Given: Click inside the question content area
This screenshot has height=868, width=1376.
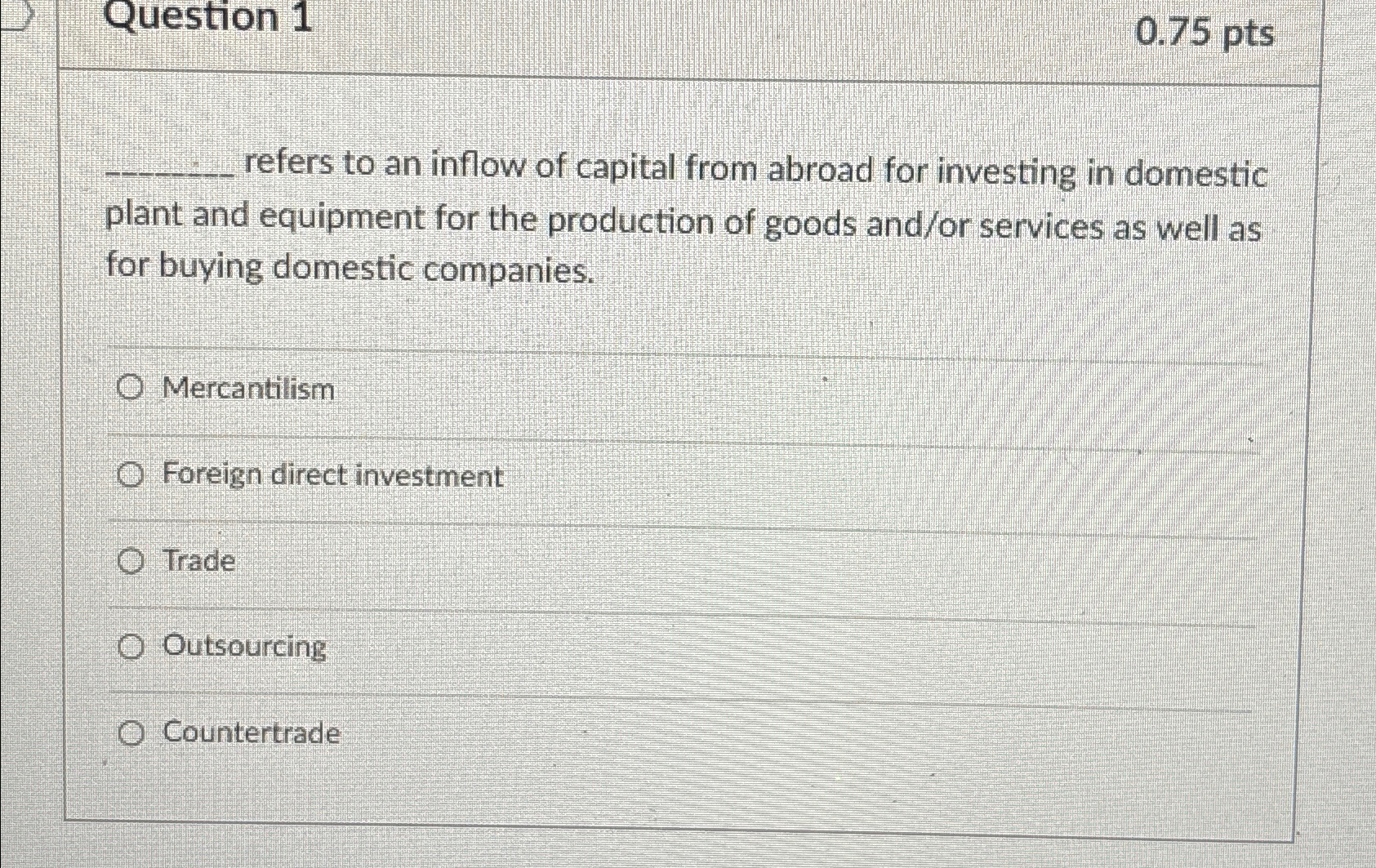Looking at the screenshot, I should (735, 327).
